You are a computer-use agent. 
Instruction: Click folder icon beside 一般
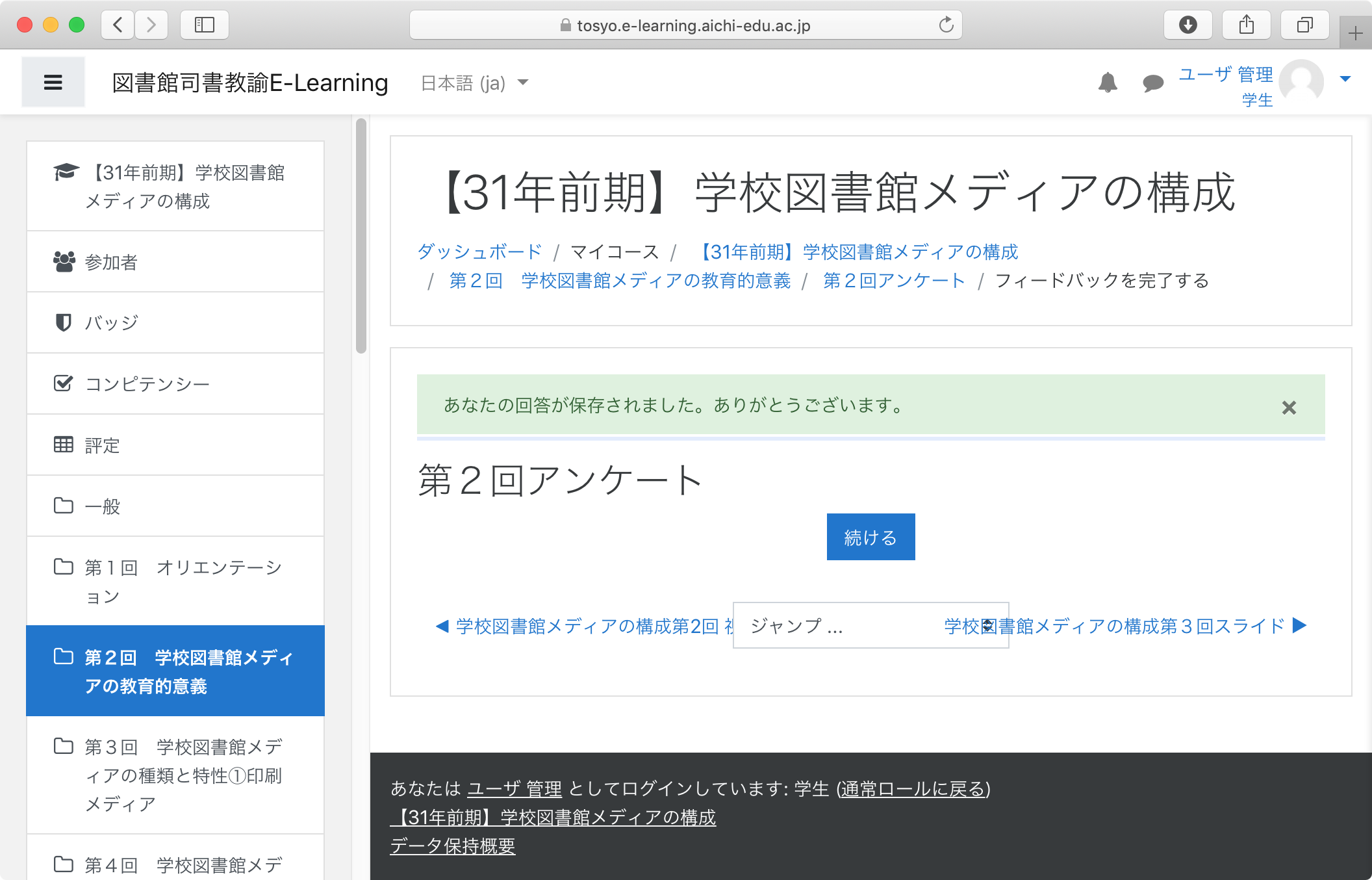coord(63,505)
